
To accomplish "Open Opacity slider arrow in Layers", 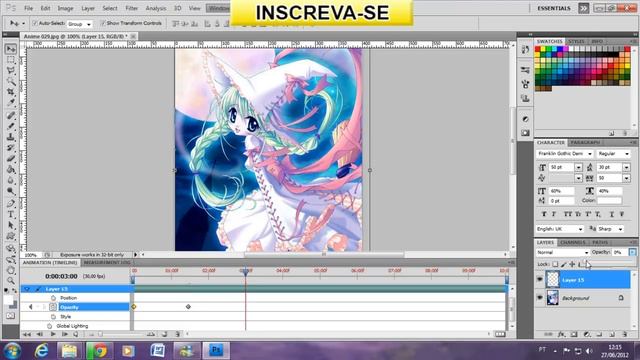I will click(x=633, y=252).
